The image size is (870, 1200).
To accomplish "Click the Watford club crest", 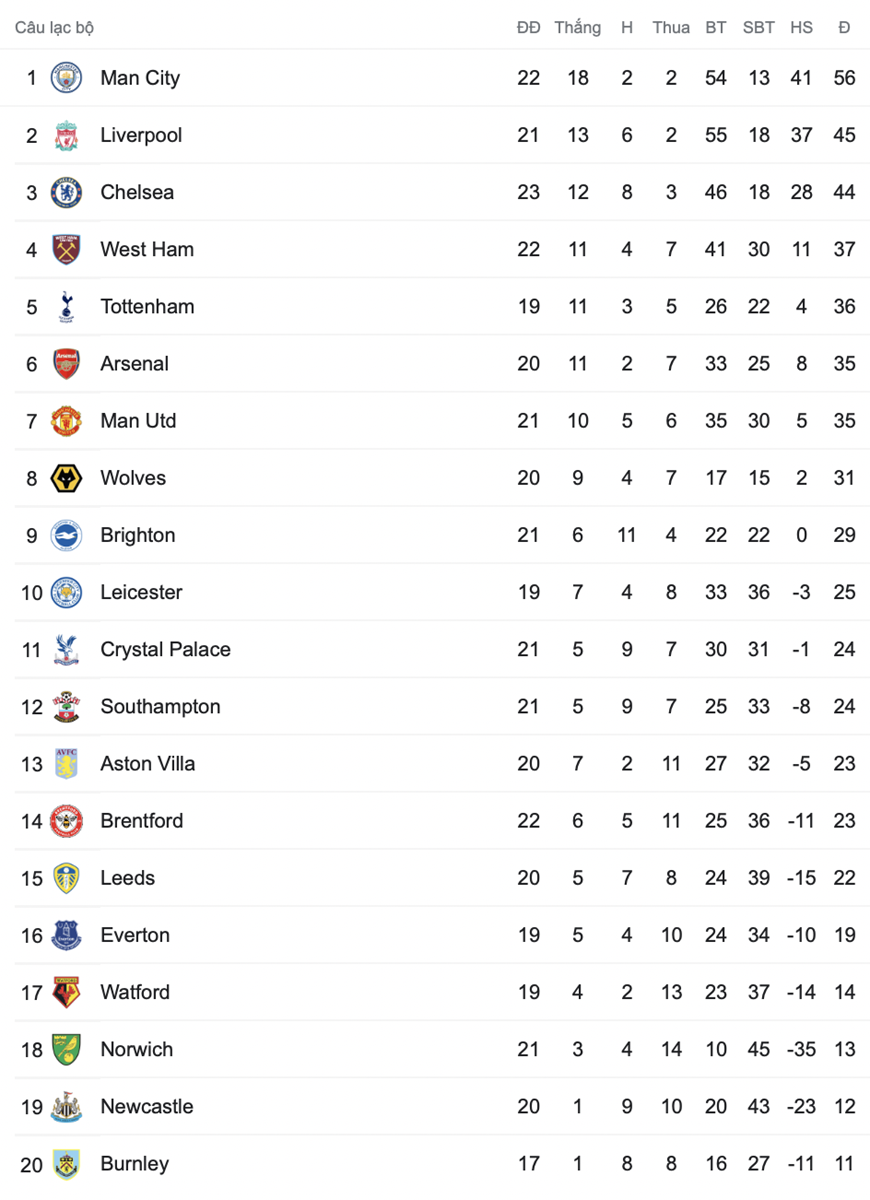I will [66, 992].
